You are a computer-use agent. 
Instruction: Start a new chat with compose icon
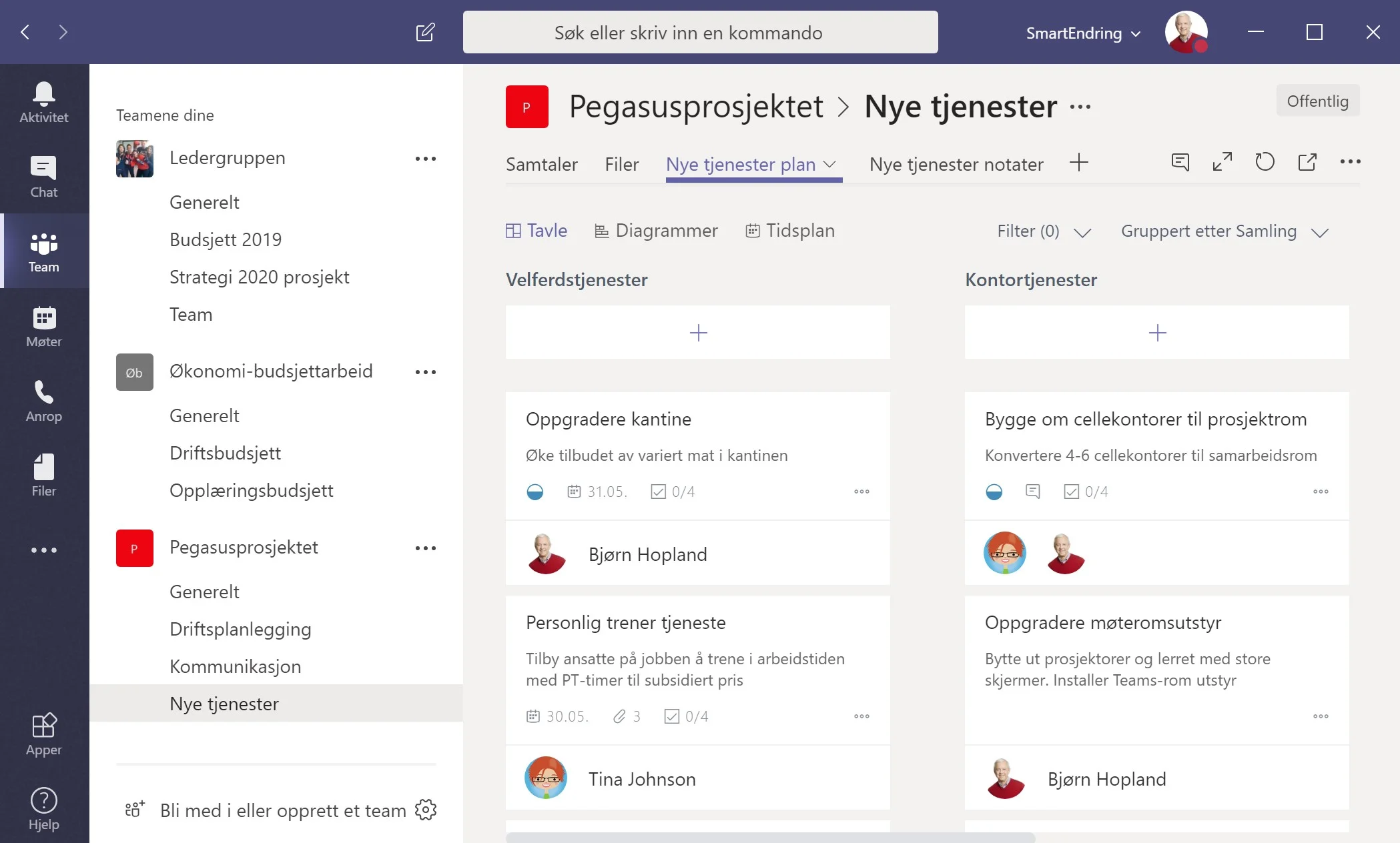coord(425,32)
